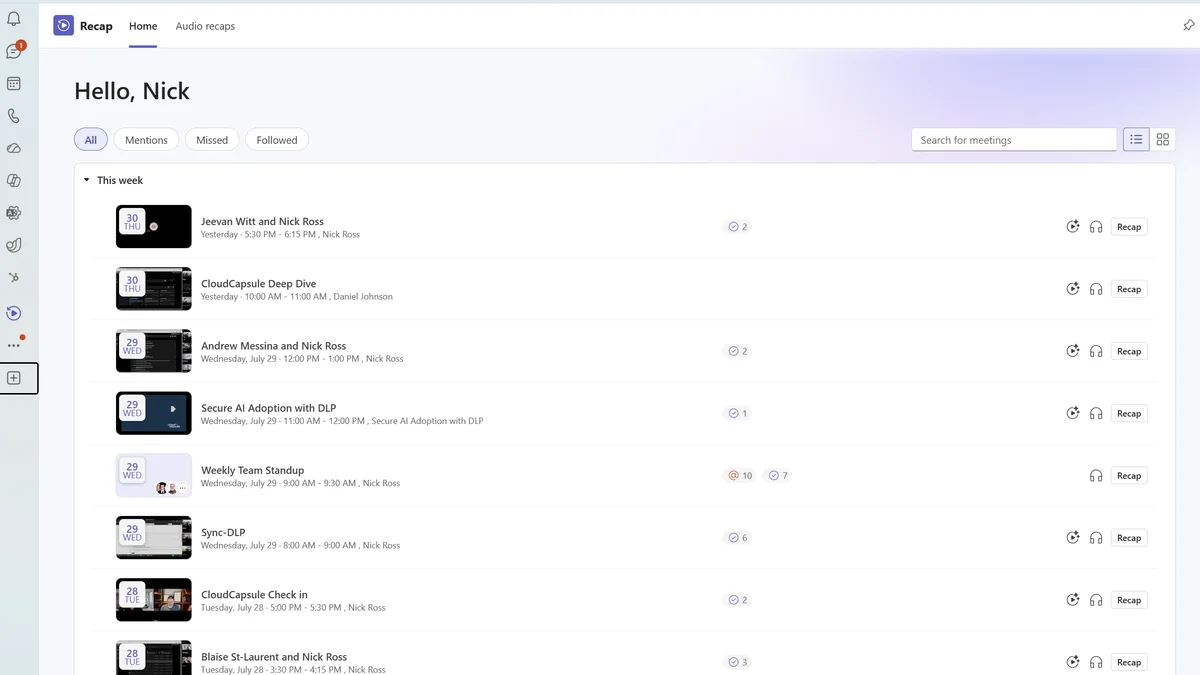This screenshot has height=675, width=1200.
Task: Listen to audio recap for Jeevan Witt meeting
Action: tap(1096, 227)
